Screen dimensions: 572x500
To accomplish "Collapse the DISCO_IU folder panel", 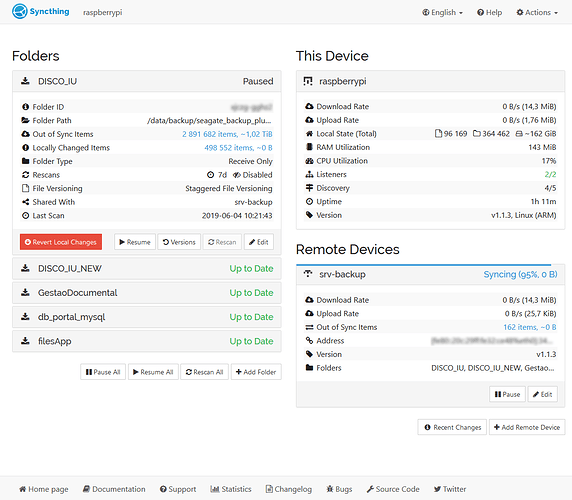I will pos(147,81).
